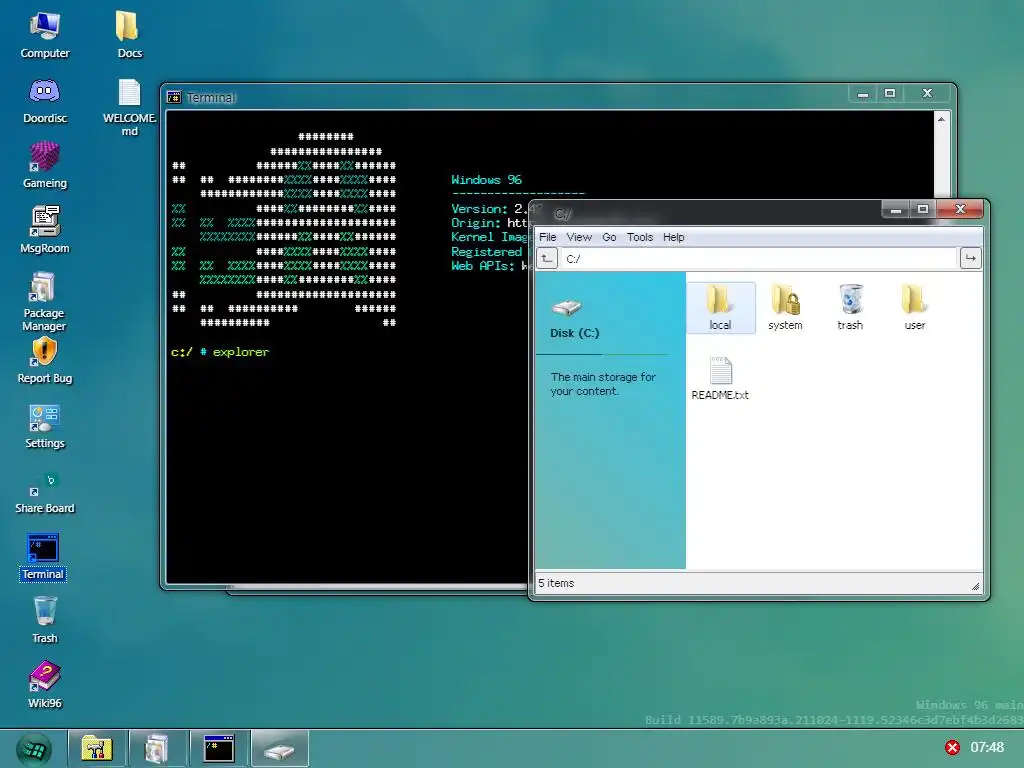Close the Terminal window
Image resolution: width=1024 pixels, height=768 pixels.
pos(927,93)
